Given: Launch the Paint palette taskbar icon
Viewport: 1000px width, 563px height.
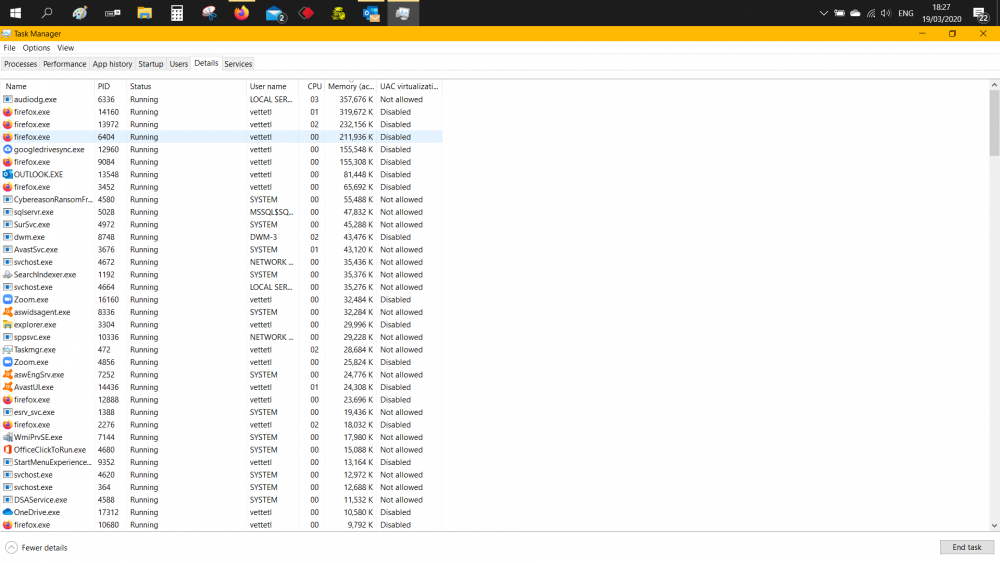Looking at the screenshot, I should point(80,13).
